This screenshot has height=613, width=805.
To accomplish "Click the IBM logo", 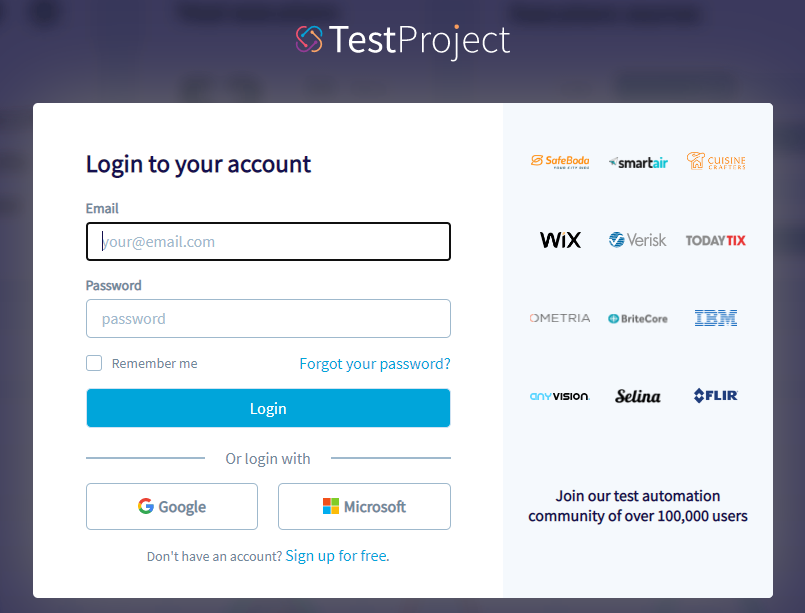I will point(716,318).
